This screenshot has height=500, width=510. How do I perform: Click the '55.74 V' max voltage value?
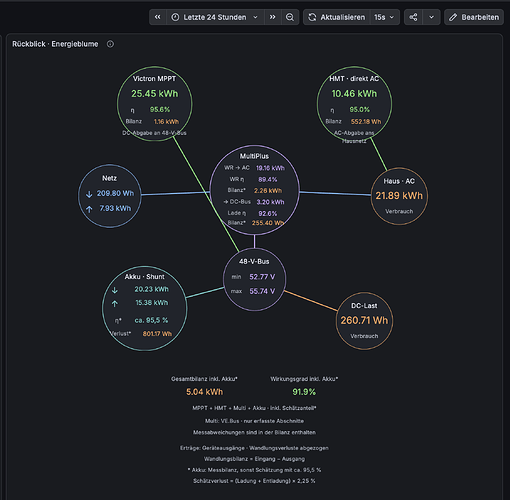[262, 291]
